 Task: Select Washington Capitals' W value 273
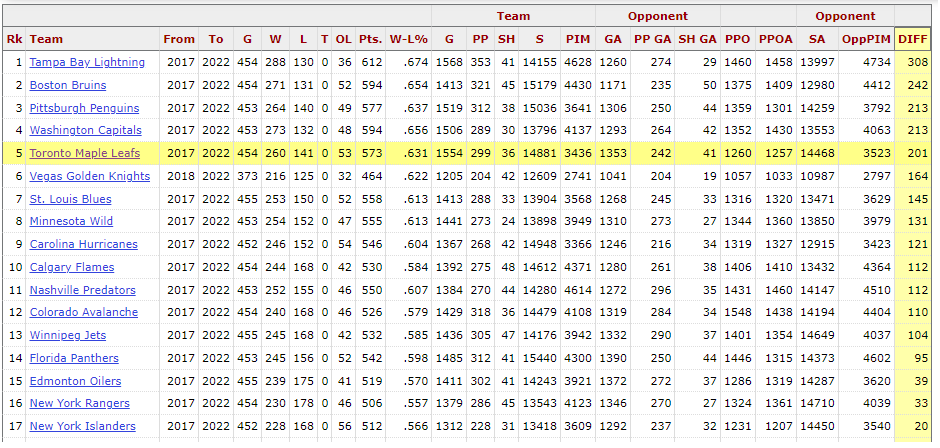[x=275, y=130]
